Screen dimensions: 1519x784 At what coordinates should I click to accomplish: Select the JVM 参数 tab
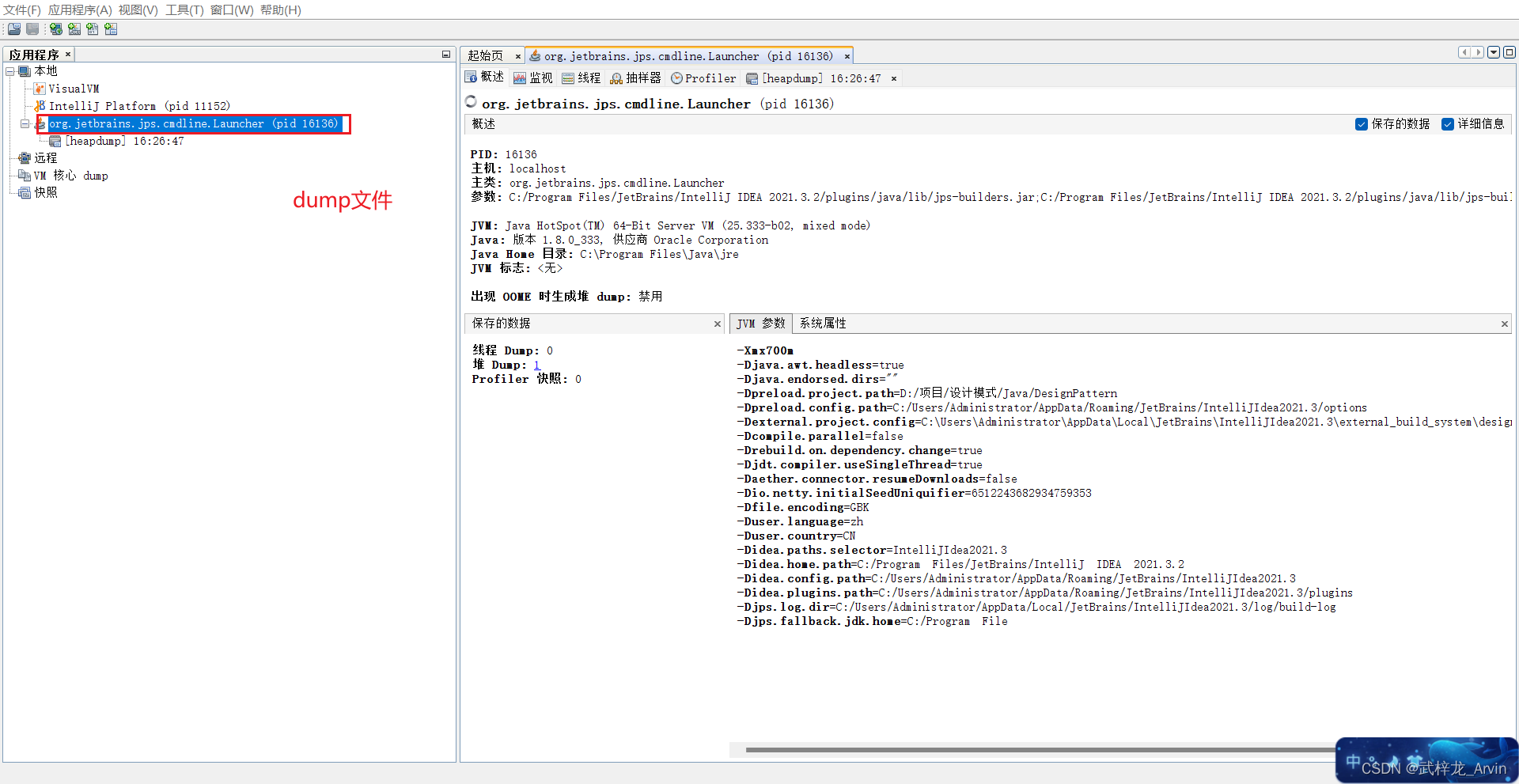pos(761,324)
